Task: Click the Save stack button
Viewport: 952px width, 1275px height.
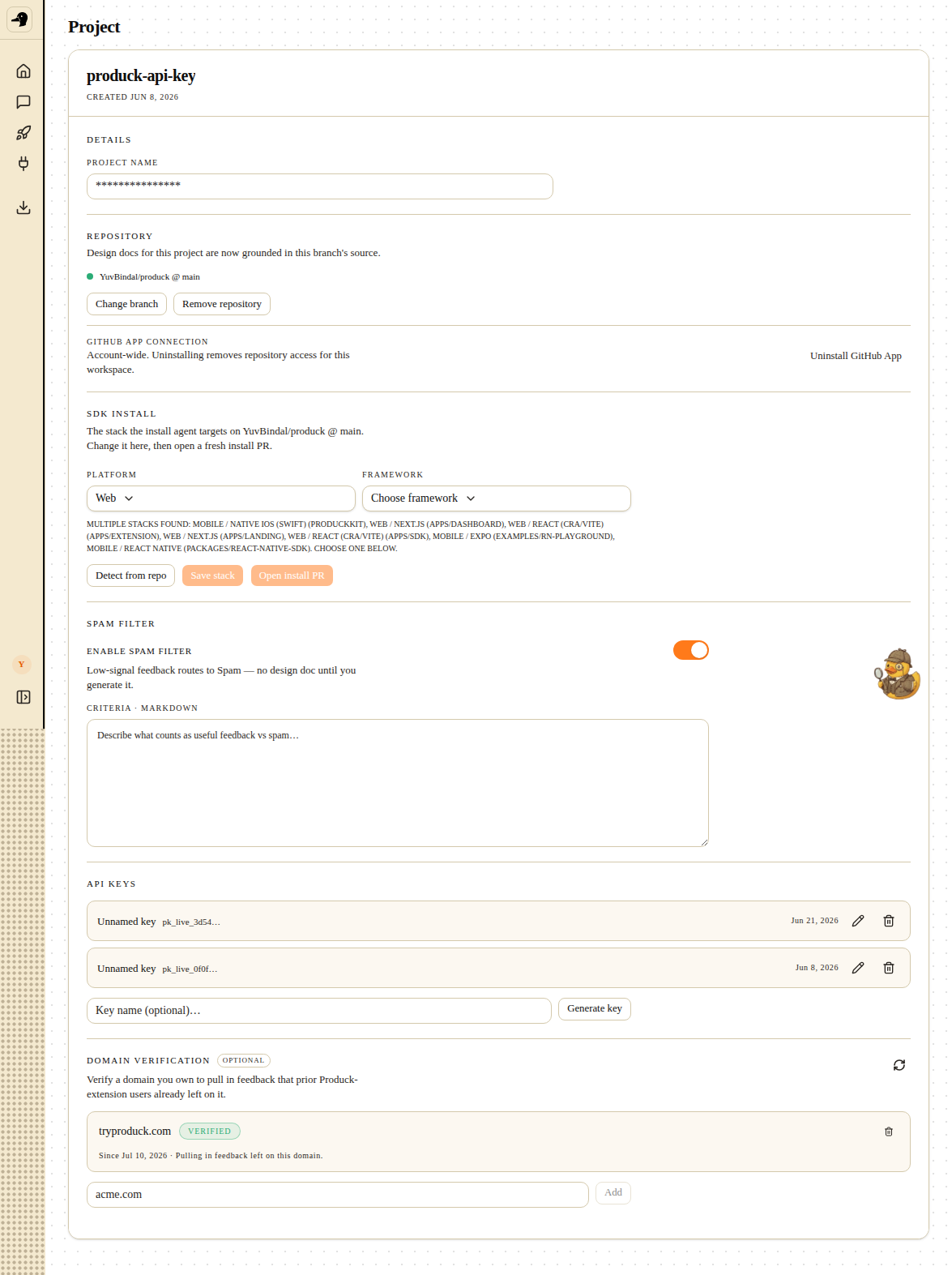Action: coord(212,575)
